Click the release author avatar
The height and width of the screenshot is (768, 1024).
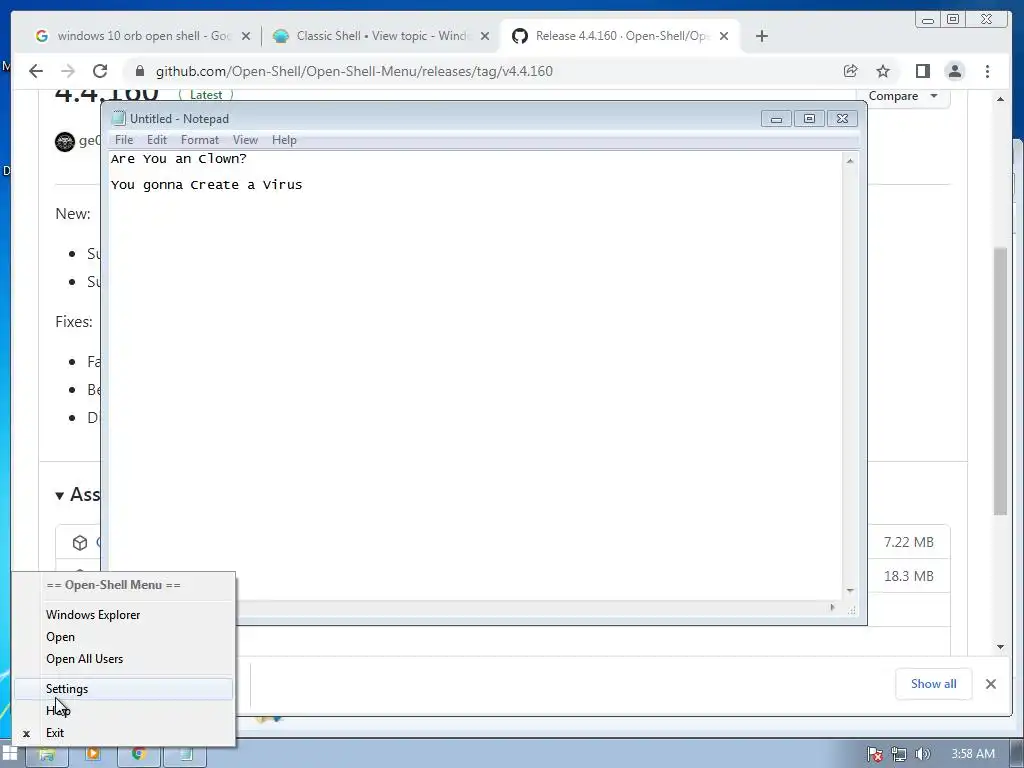pos(65,142)
